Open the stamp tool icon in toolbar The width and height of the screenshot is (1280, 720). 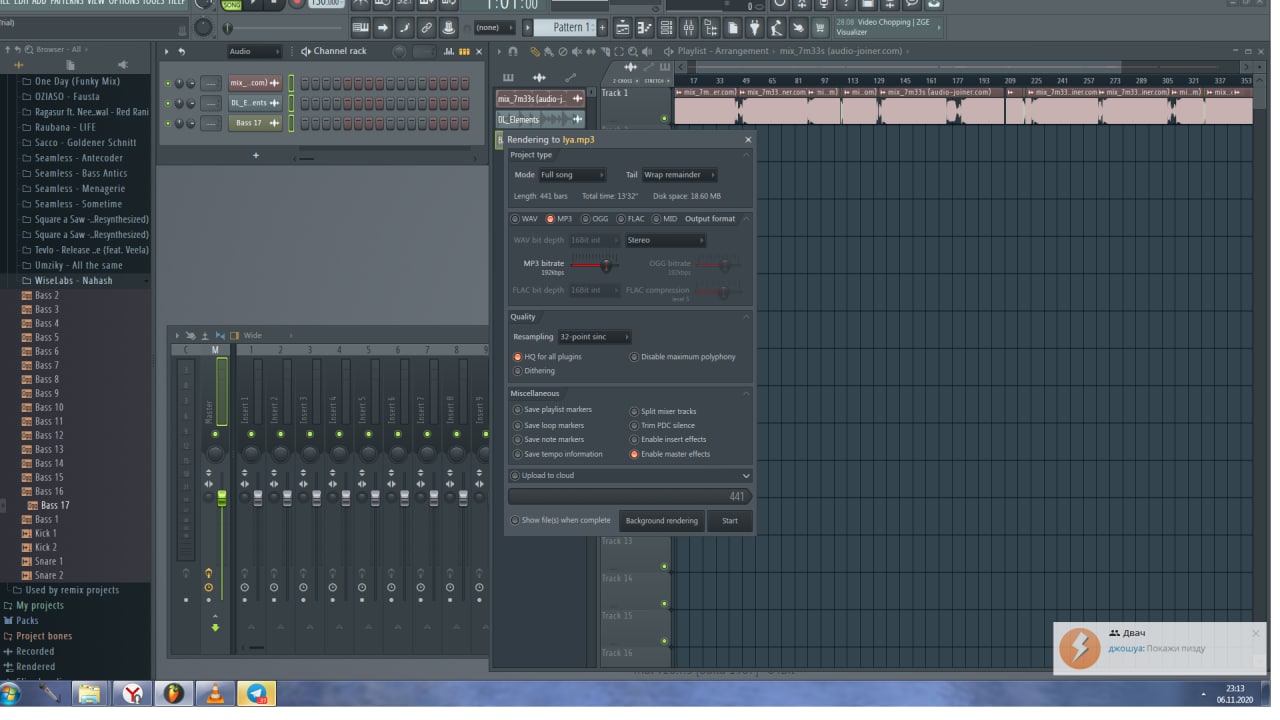coord(448,27)
